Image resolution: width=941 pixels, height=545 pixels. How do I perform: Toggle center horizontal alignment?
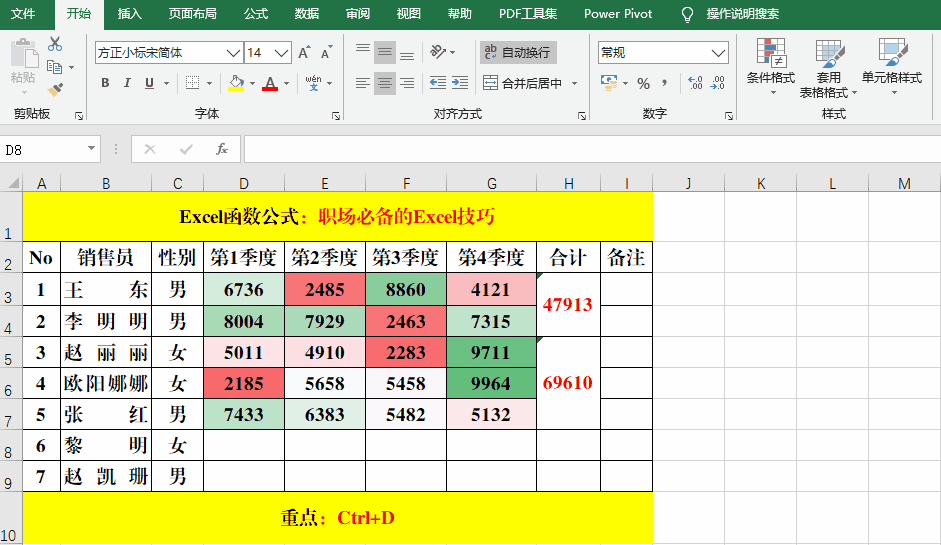coord(385,83)
